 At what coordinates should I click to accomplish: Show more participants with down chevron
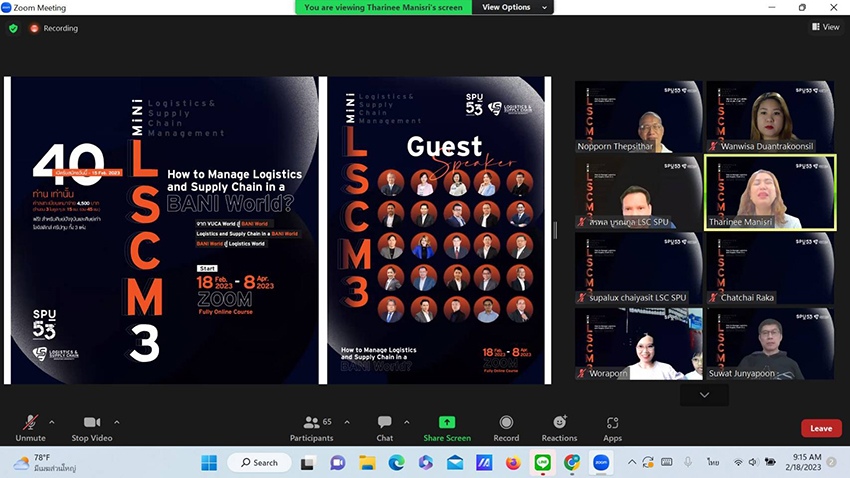tap(704, 395)
